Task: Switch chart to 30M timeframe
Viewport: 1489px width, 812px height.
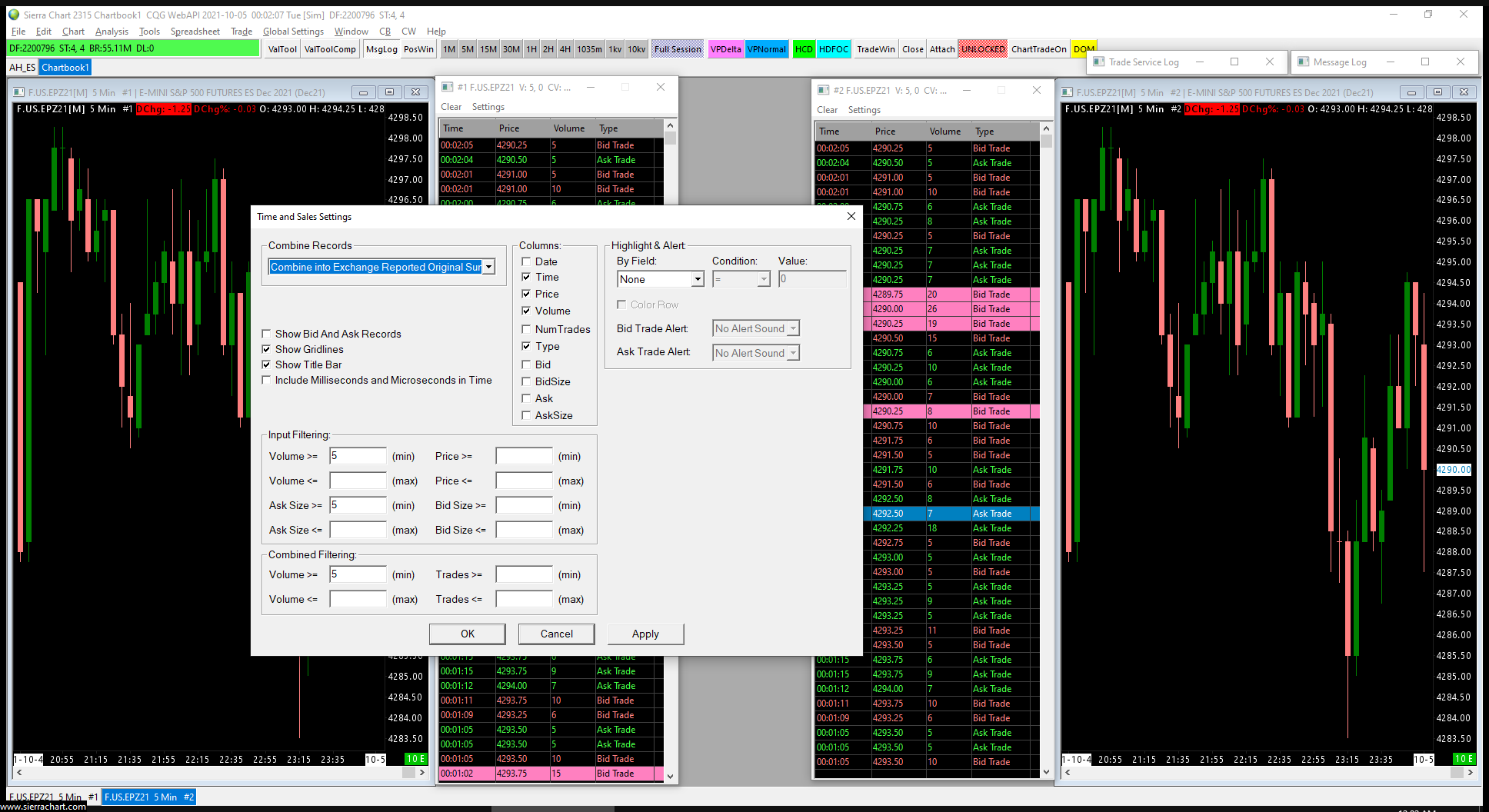Action: pyautogui.click(x=511, y=49)
